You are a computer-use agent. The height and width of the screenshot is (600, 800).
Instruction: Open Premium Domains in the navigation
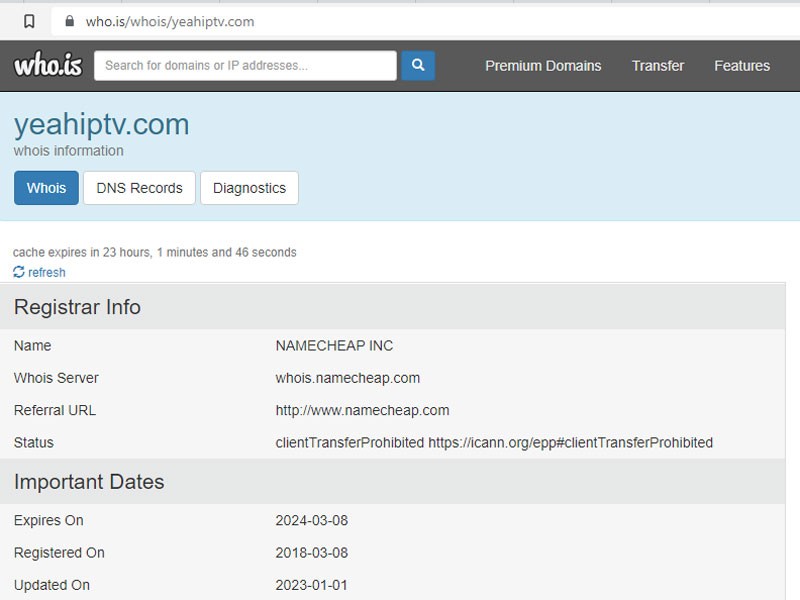(x=543, y=66)
